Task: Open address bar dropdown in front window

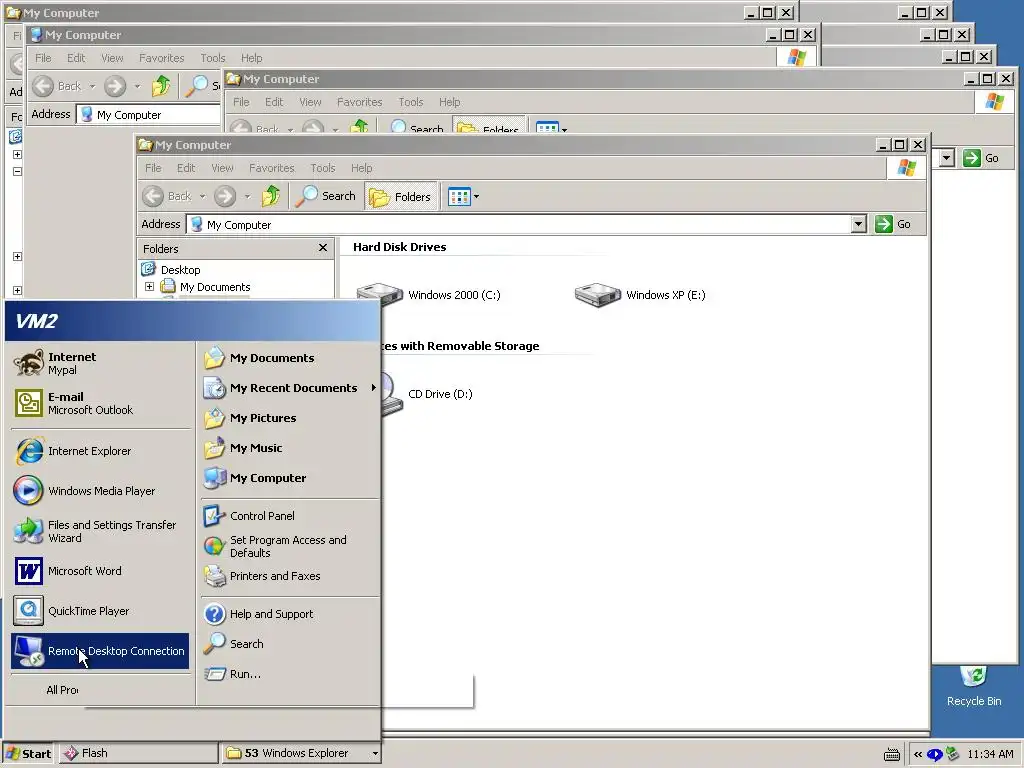Action: coord(859,225)
